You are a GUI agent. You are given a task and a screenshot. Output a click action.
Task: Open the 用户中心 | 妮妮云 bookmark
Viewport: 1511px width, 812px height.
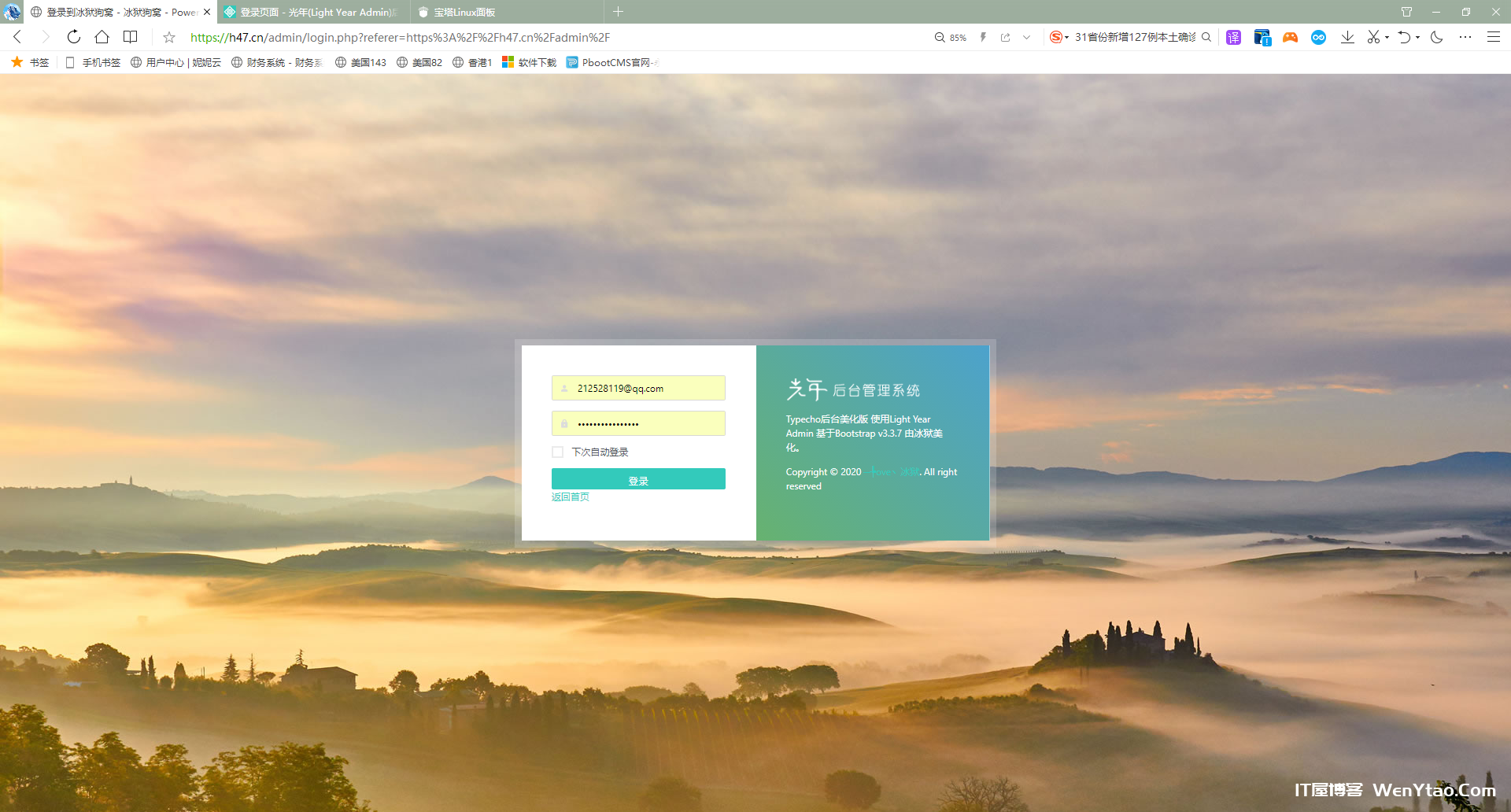[x=175, y=62]
